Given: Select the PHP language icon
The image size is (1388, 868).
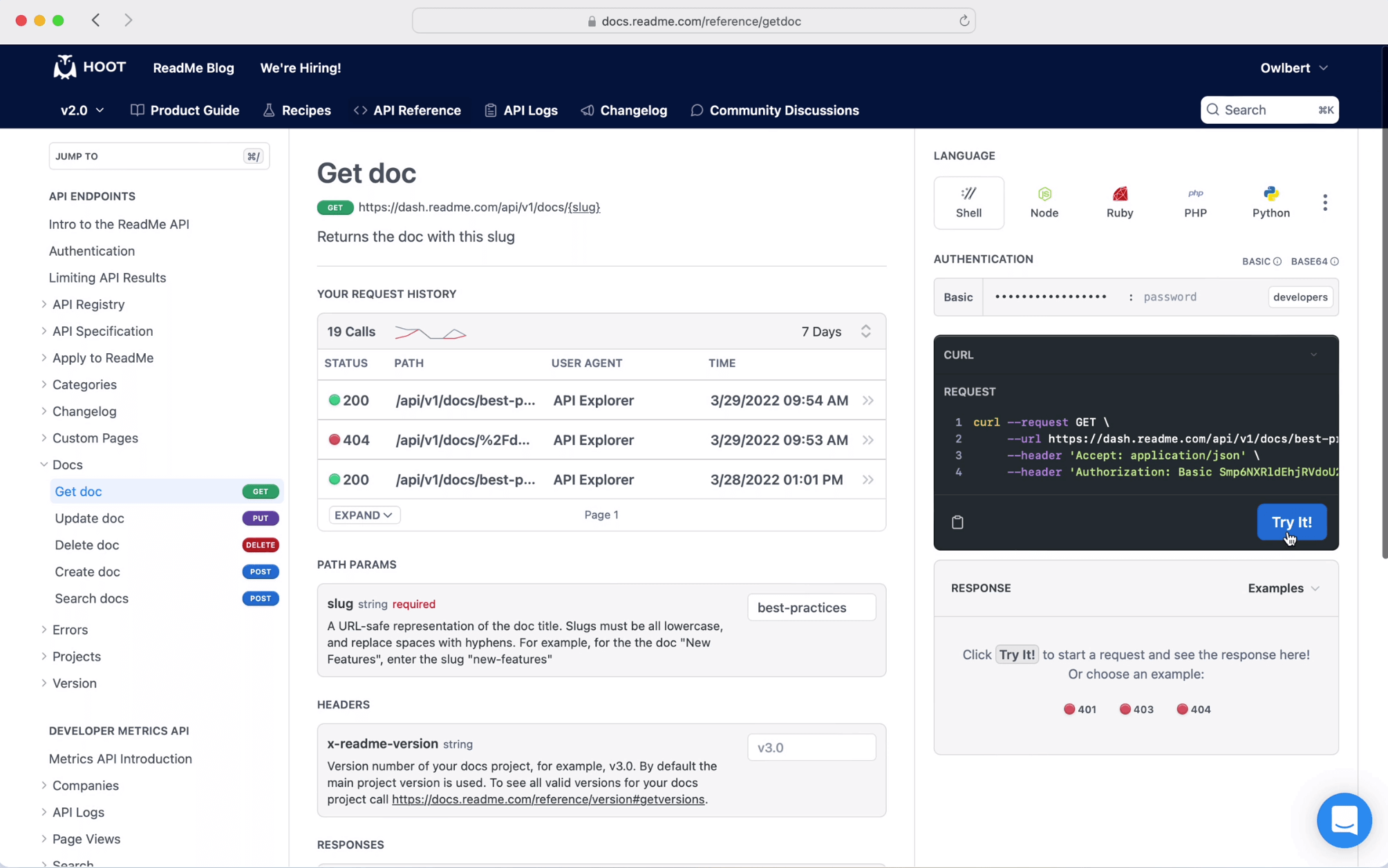Looking at the screenshot, I should click(x=1195, y=202).
